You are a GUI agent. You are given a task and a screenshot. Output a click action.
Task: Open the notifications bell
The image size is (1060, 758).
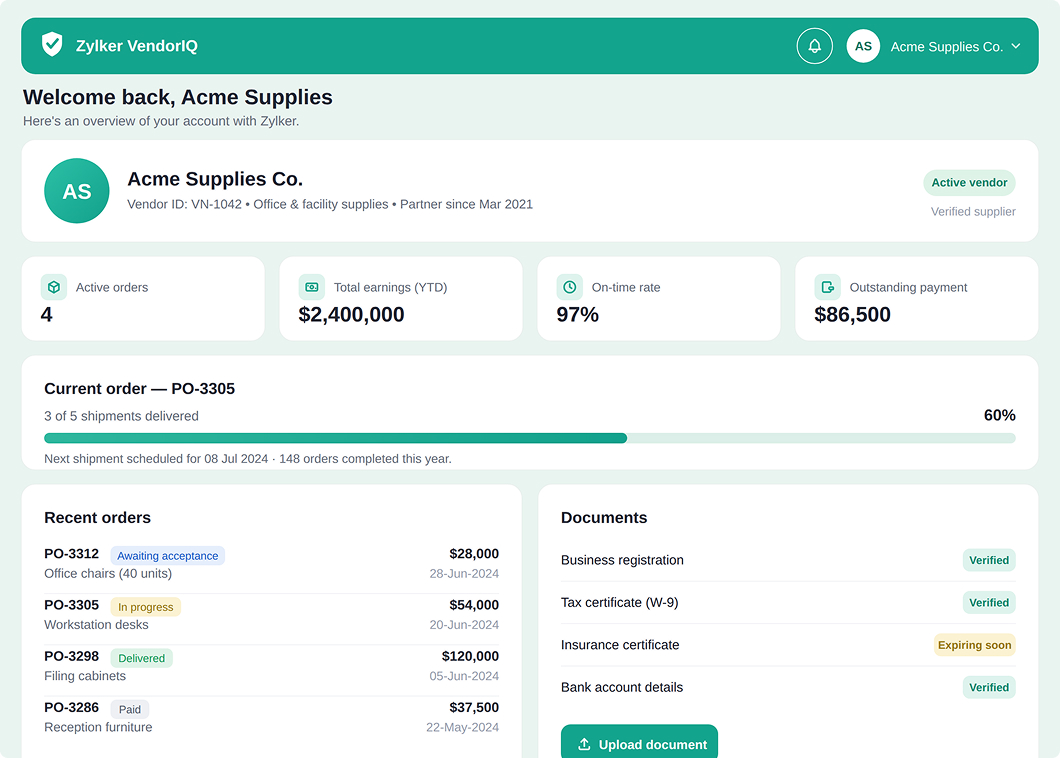[815, 46]
